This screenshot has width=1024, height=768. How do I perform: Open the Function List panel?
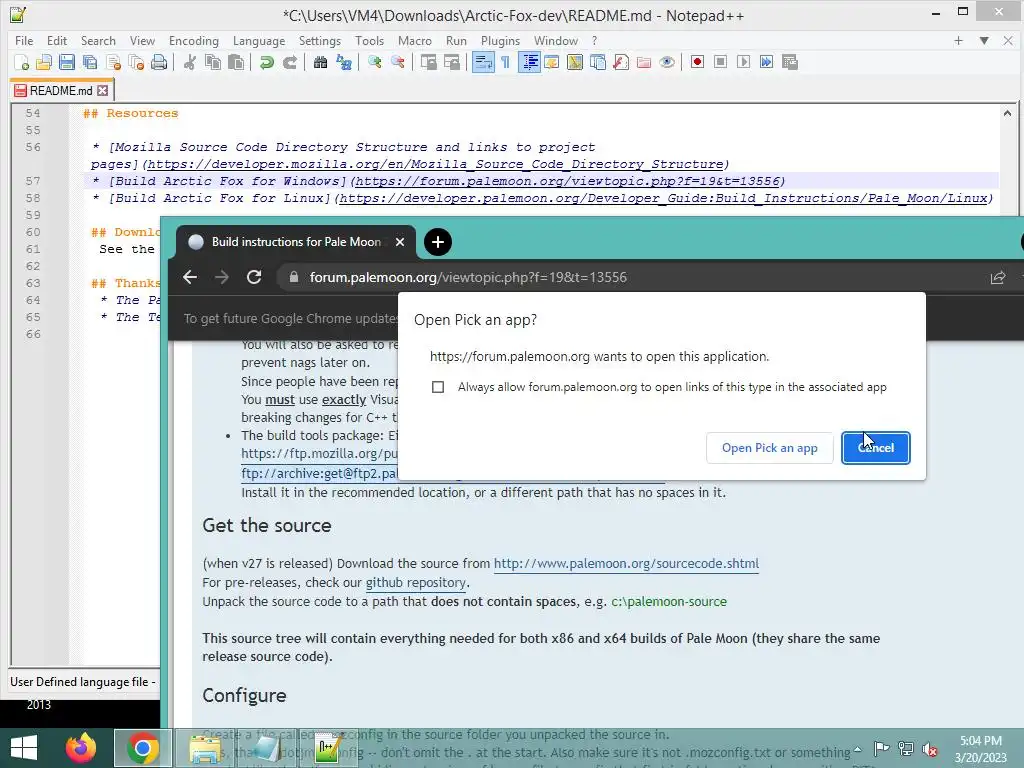point(621,62)
